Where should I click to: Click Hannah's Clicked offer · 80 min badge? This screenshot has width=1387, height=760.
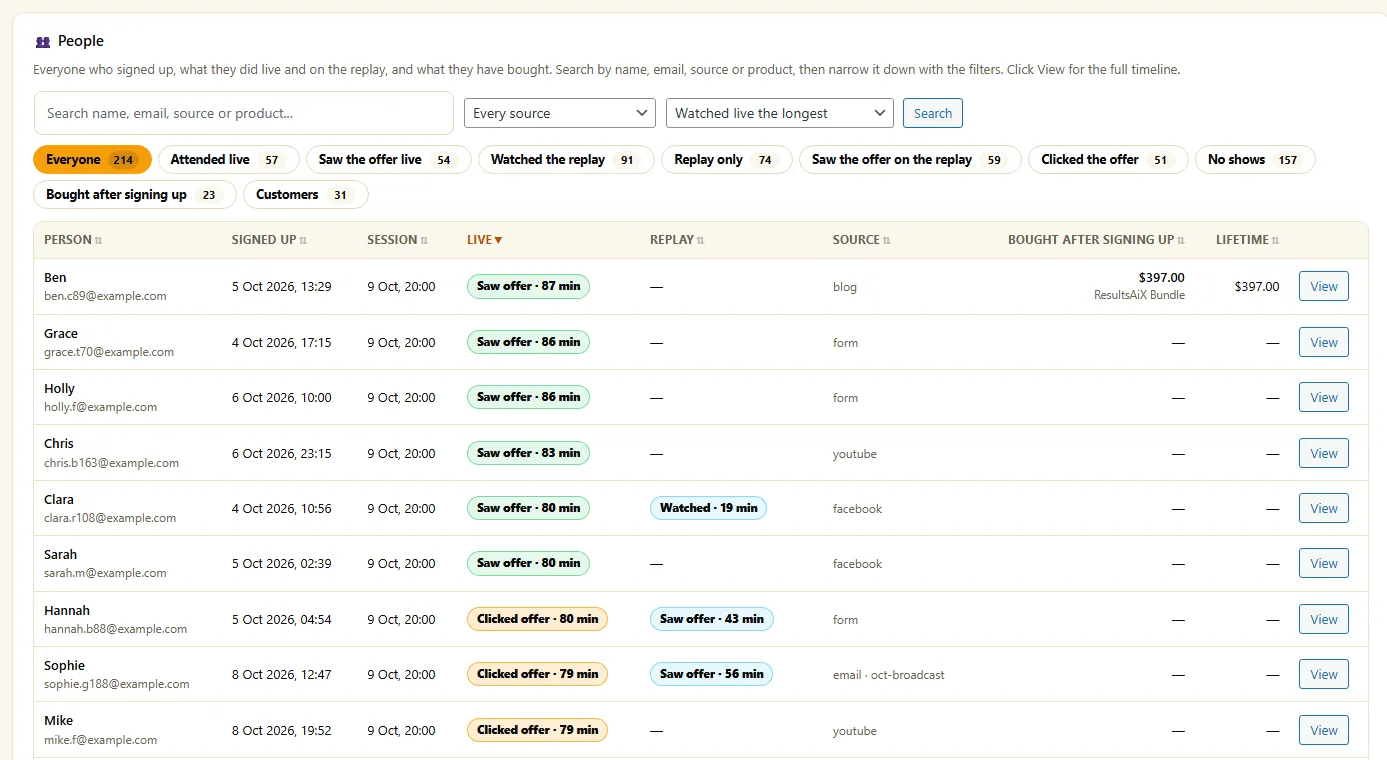[x=537, y=619]
